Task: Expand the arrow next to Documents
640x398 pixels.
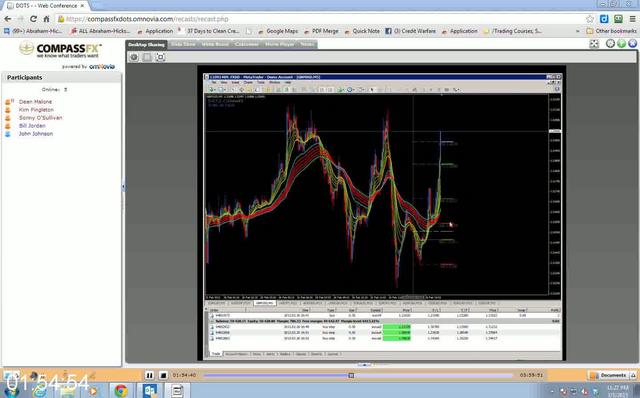Action: [633, 375]
